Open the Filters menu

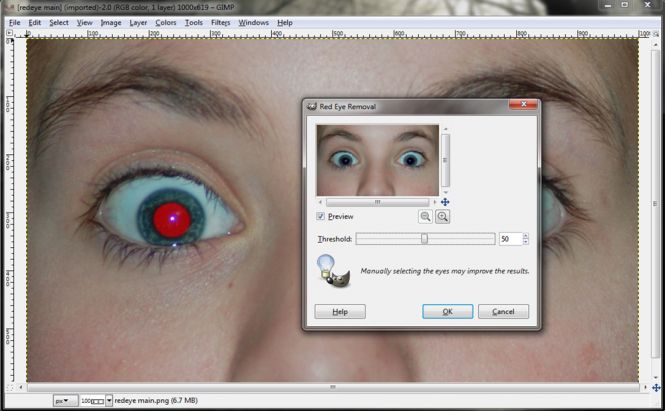[x=220, y=22]
